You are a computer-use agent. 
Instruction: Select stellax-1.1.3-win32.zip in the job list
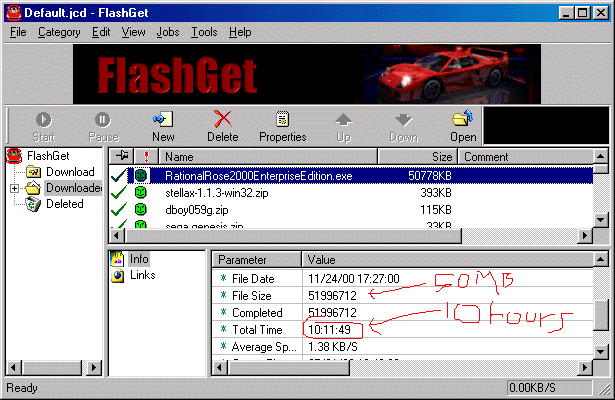point(217,193)
